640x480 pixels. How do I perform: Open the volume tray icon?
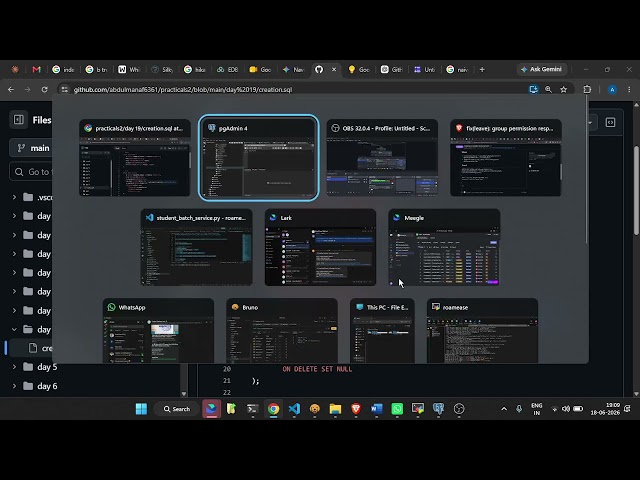point(566,409)
